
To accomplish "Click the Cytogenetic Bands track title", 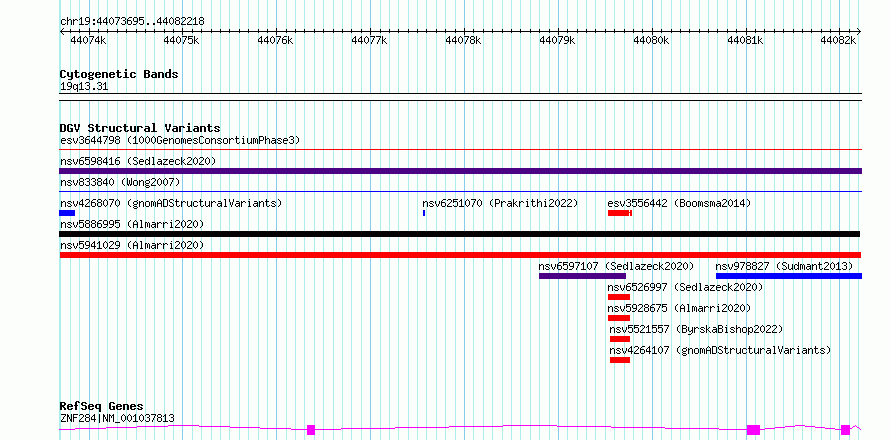I will point(119,74).
